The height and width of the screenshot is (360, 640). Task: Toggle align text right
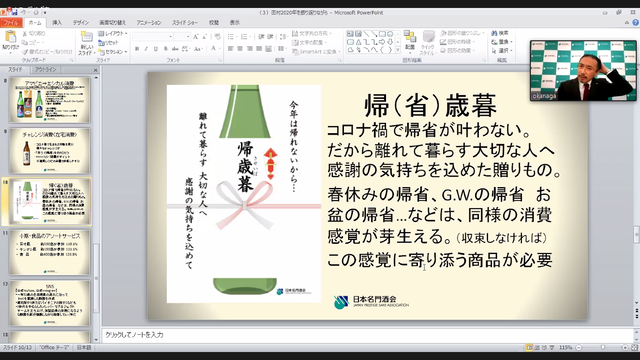[249, 49]
